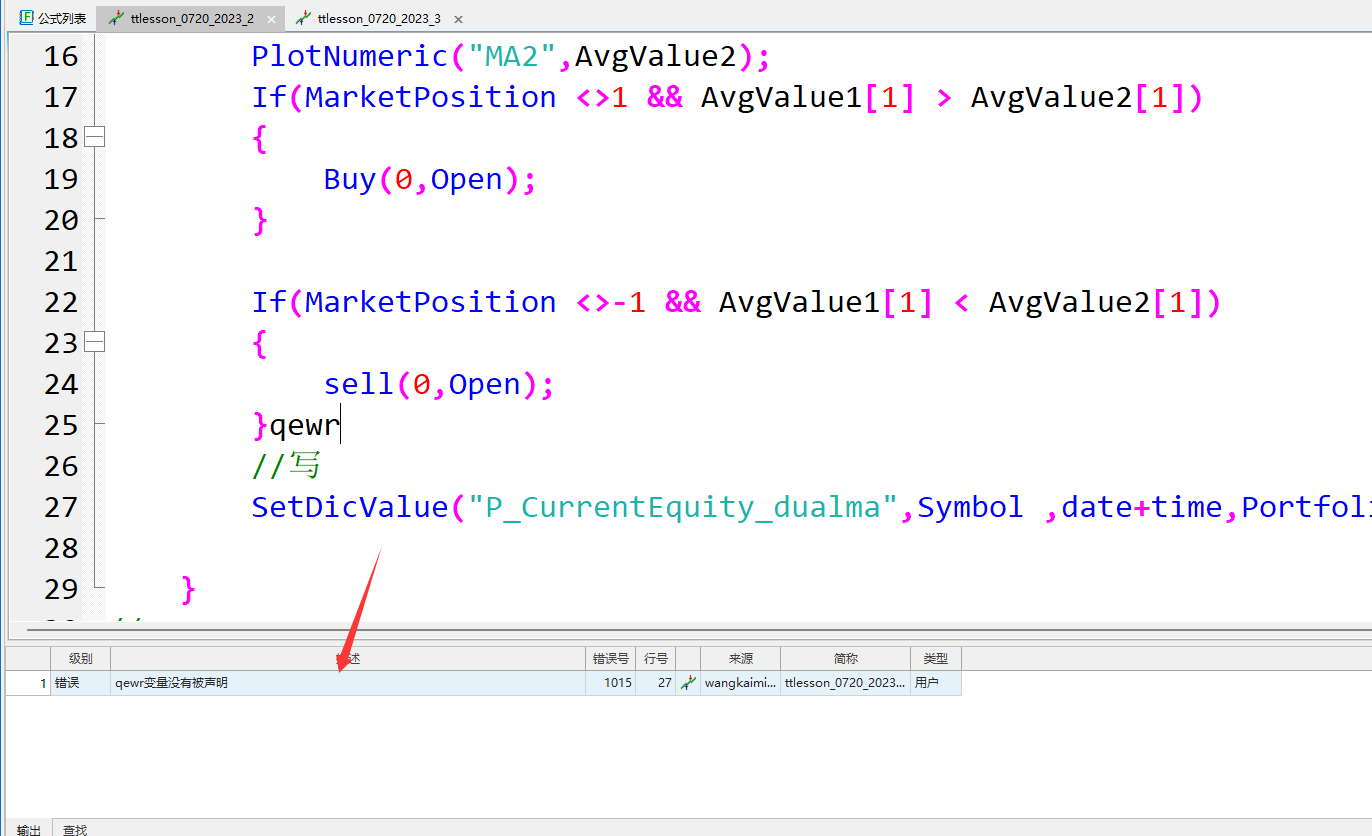This screenshot has height=836, width=1372.
Task: Click line number 21 in the gutter
Action: [61, 261]
